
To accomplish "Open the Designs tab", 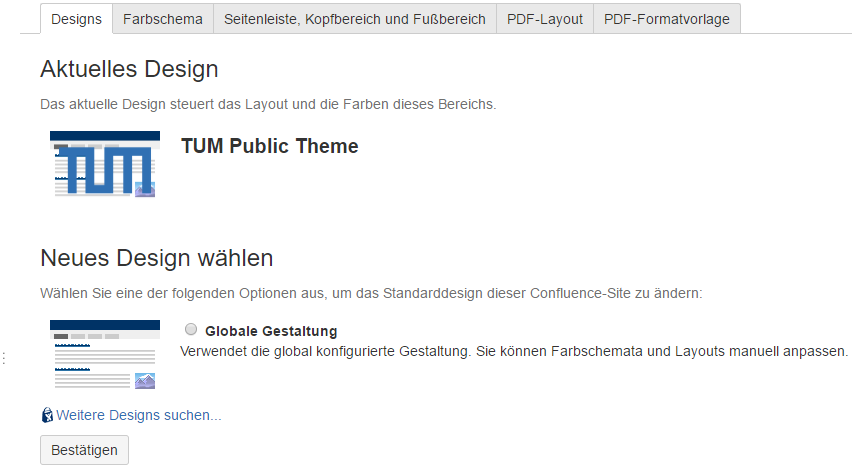I will (x=76, y=19).
